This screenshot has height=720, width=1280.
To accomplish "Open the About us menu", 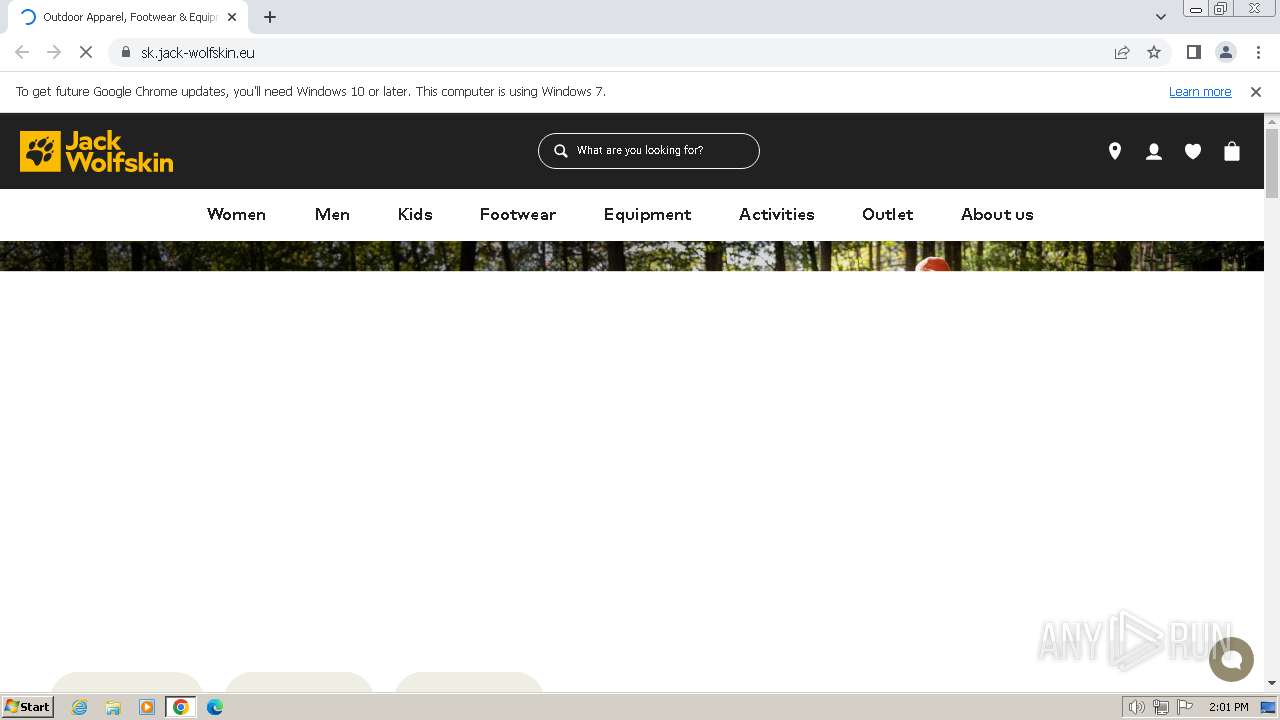I will point(997,214).
